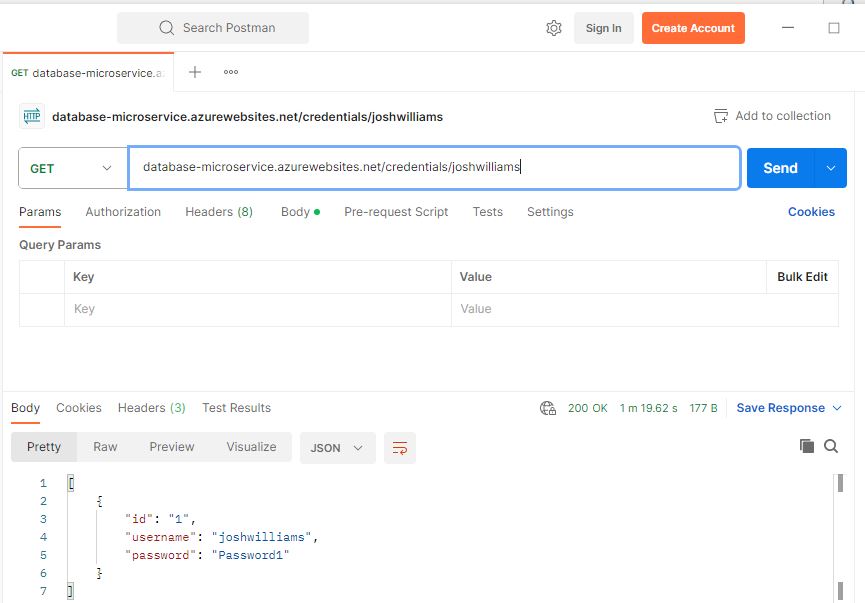Toggle line wrapping in the response viewer
The image size is (865, 603).
[x=400, y=449]
